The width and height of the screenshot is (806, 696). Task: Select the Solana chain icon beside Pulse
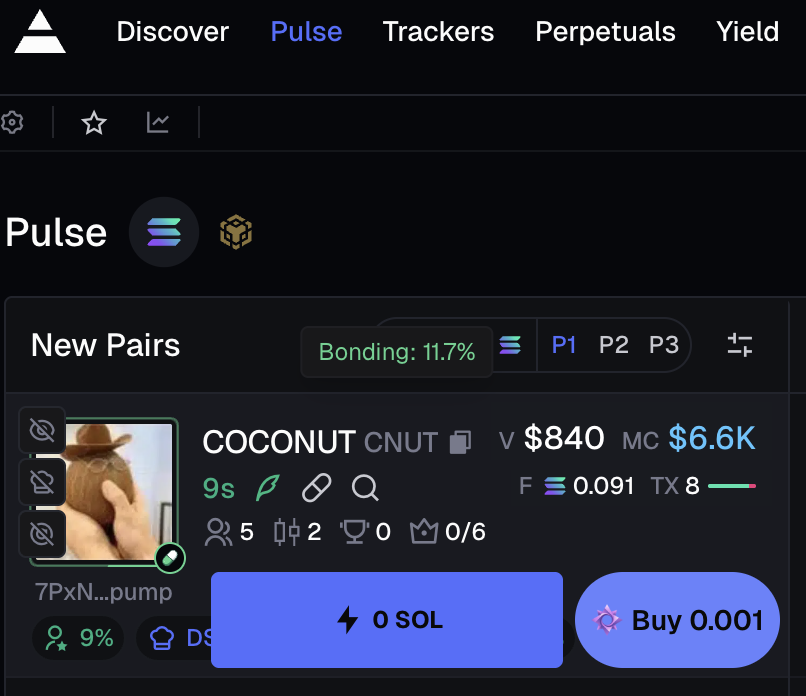pyautogui.click(x=164, y=233)
